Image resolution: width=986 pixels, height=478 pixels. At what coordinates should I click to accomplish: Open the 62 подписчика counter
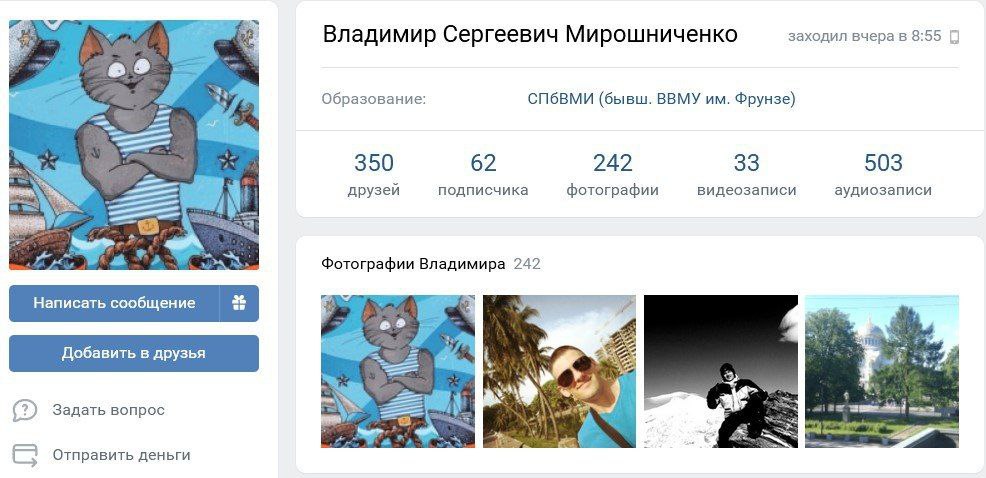(x=483, y=174)
